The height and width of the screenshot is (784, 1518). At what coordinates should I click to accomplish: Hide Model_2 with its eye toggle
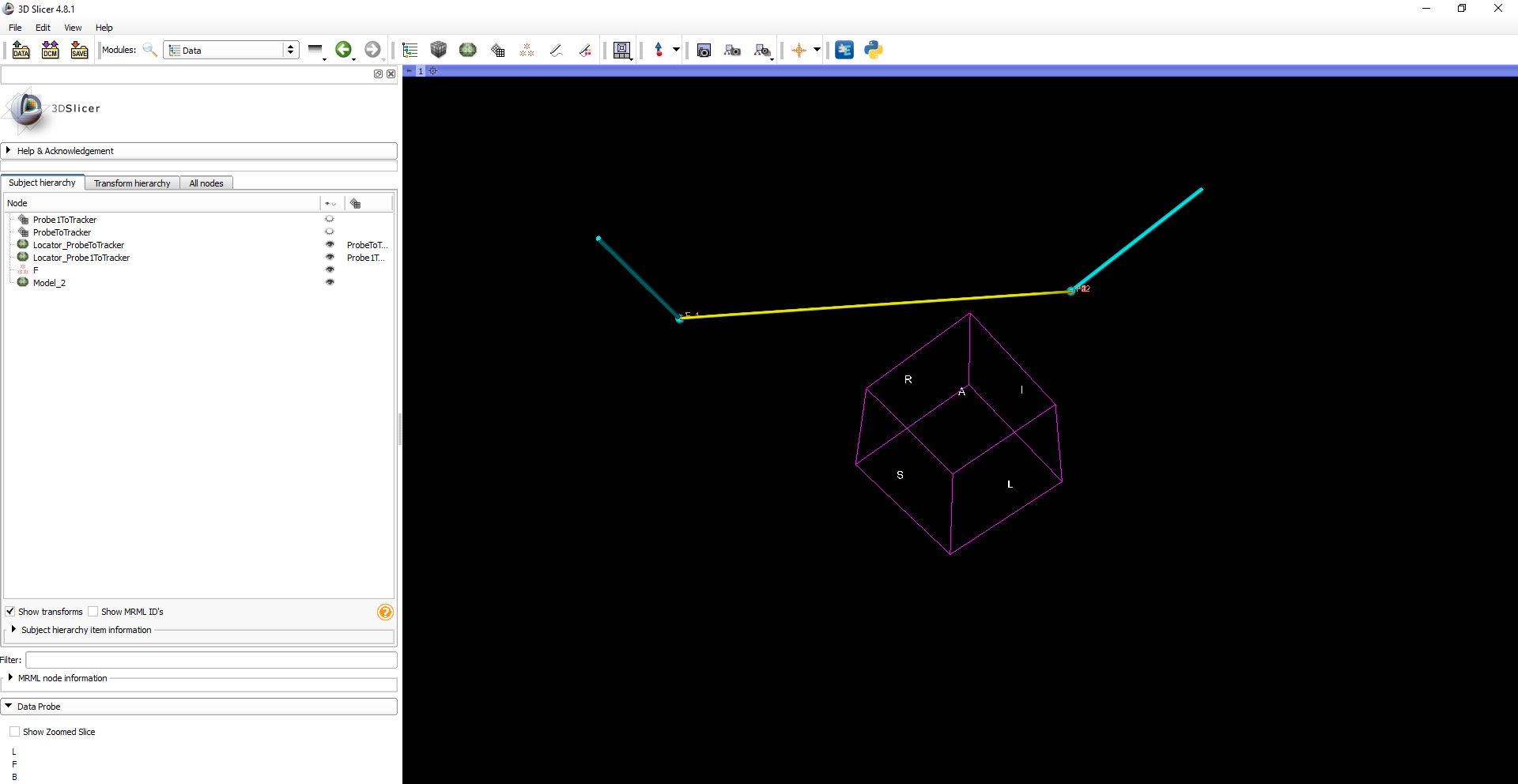point(330,282)
